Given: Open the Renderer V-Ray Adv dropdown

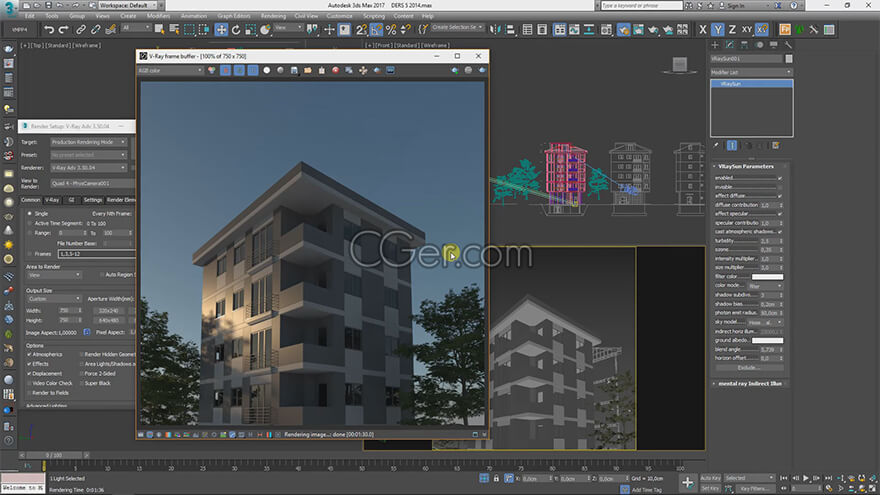Looking at the screenshot, I should [89, 168].
